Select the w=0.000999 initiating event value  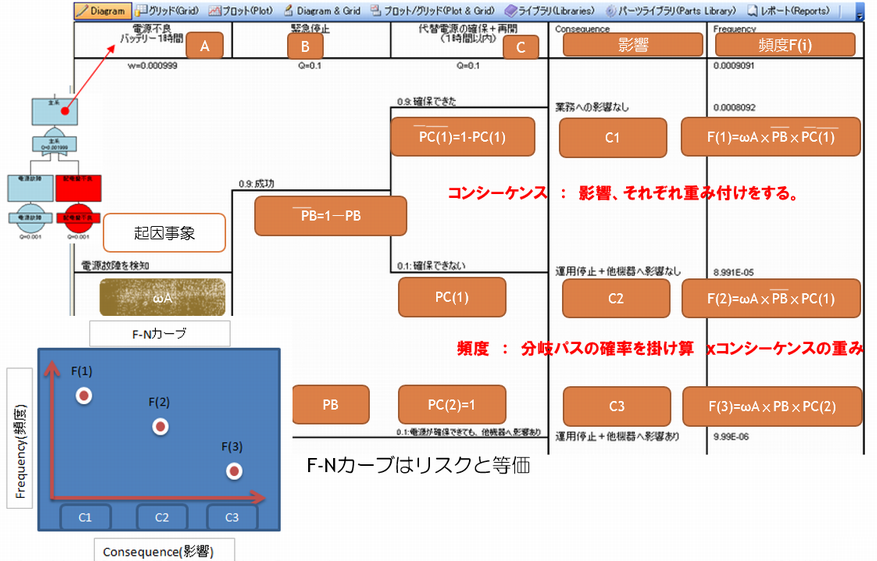click(x=153, y=65)
